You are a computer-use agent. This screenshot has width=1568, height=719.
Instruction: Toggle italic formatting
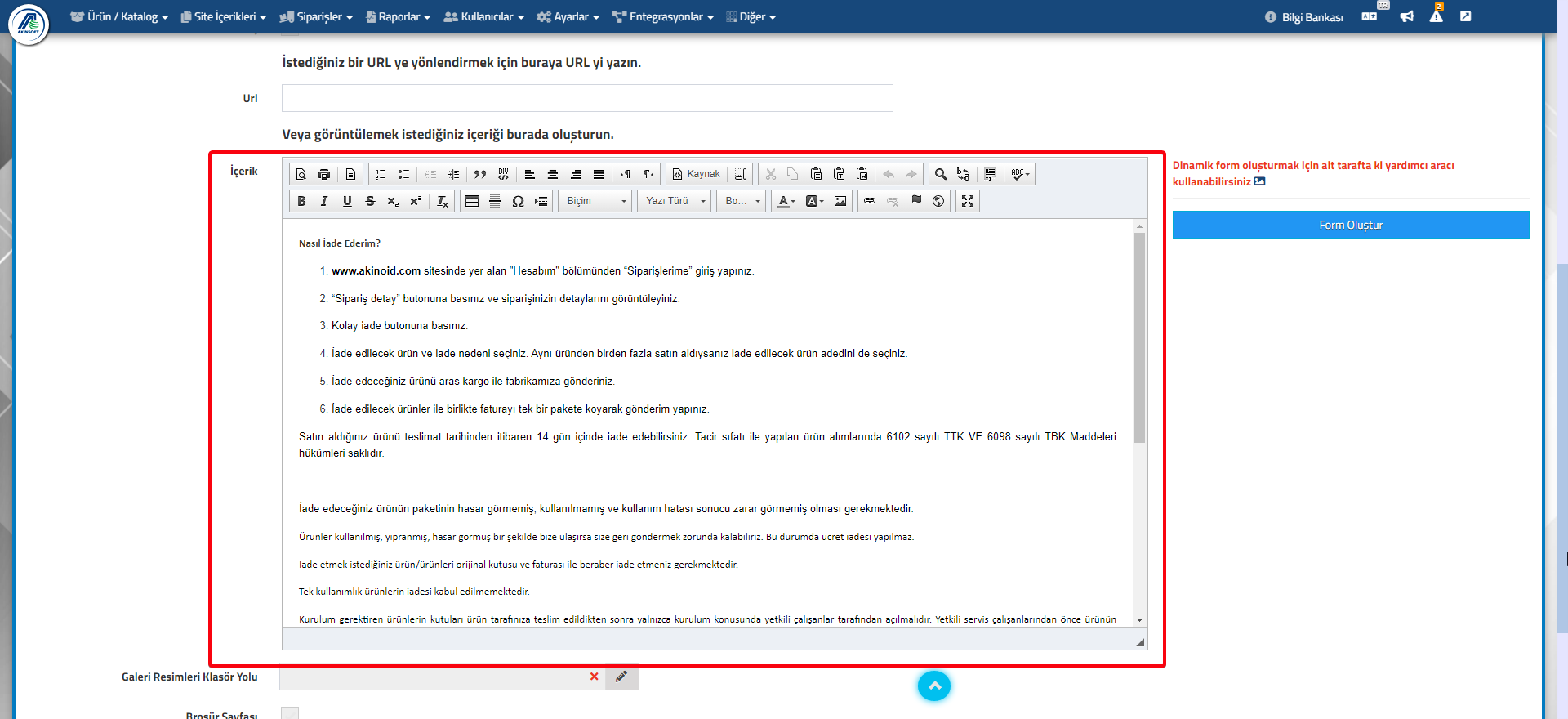click(324, 201)
